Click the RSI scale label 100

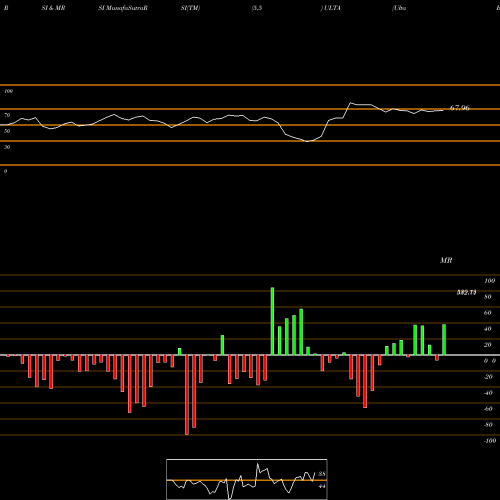pyautogui.click(x=8, y=91)
